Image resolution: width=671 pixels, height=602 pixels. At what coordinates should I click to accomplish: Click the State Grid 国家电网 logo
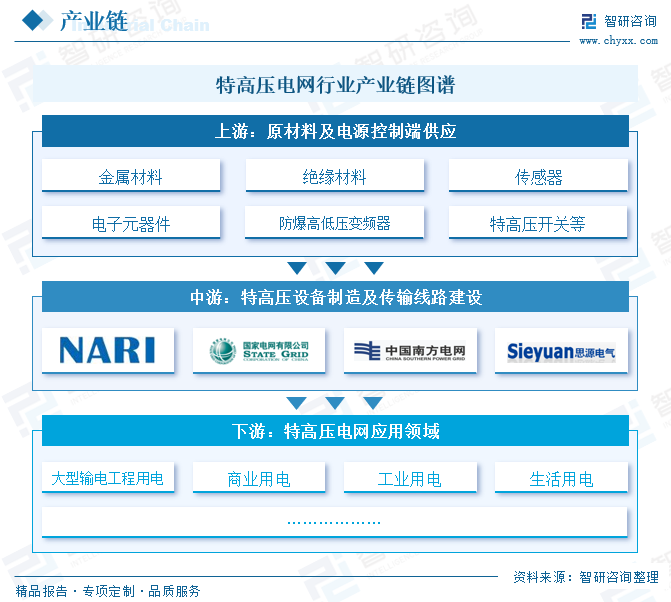[259, 350]
